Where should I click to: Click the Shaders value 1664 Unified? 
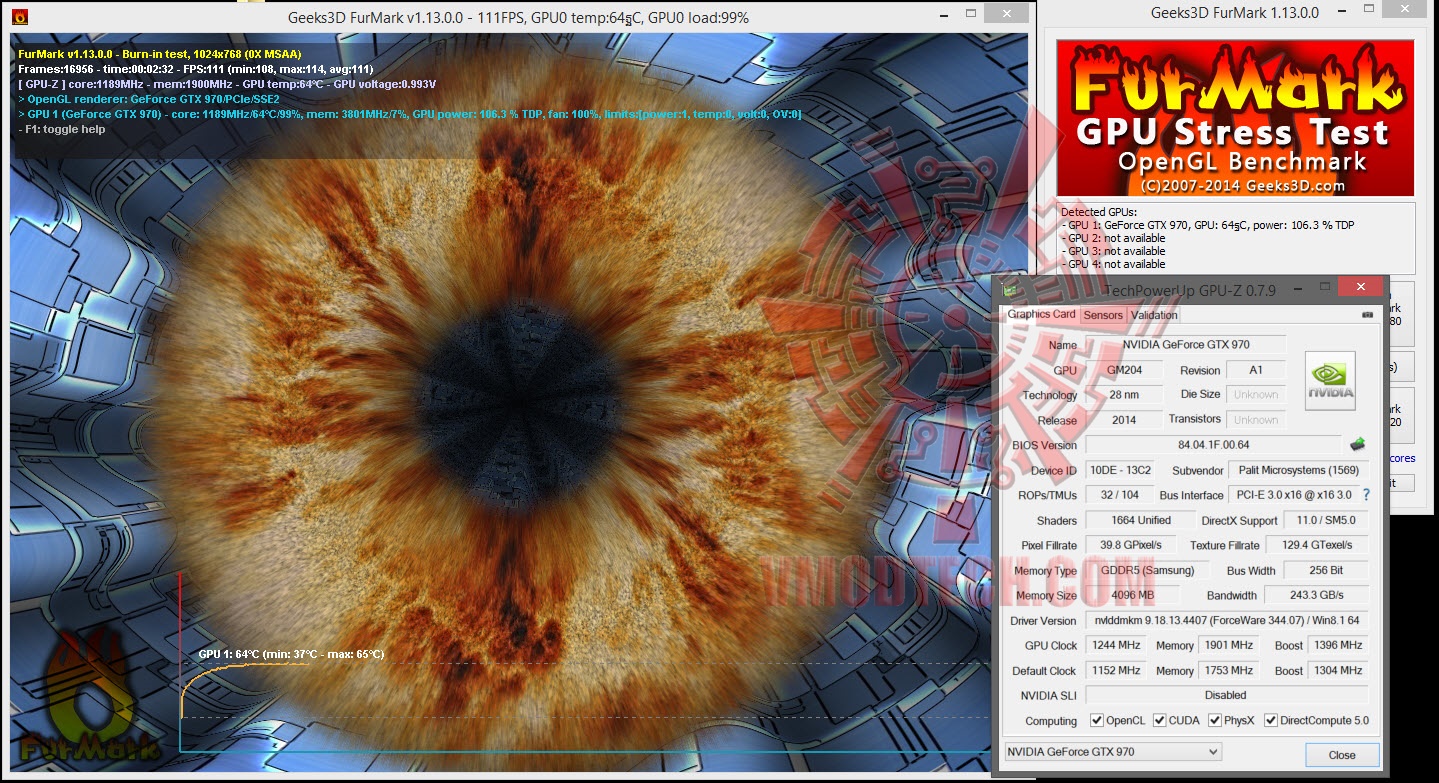[1141, 520]
